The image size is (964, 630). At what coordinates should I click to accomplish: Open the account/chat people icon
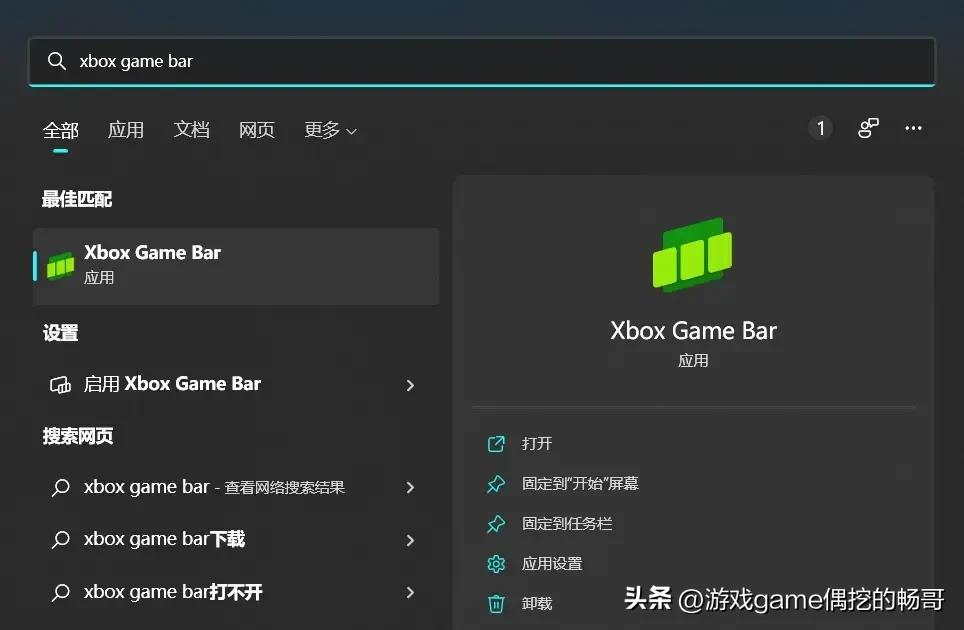(x=868, y=128)
